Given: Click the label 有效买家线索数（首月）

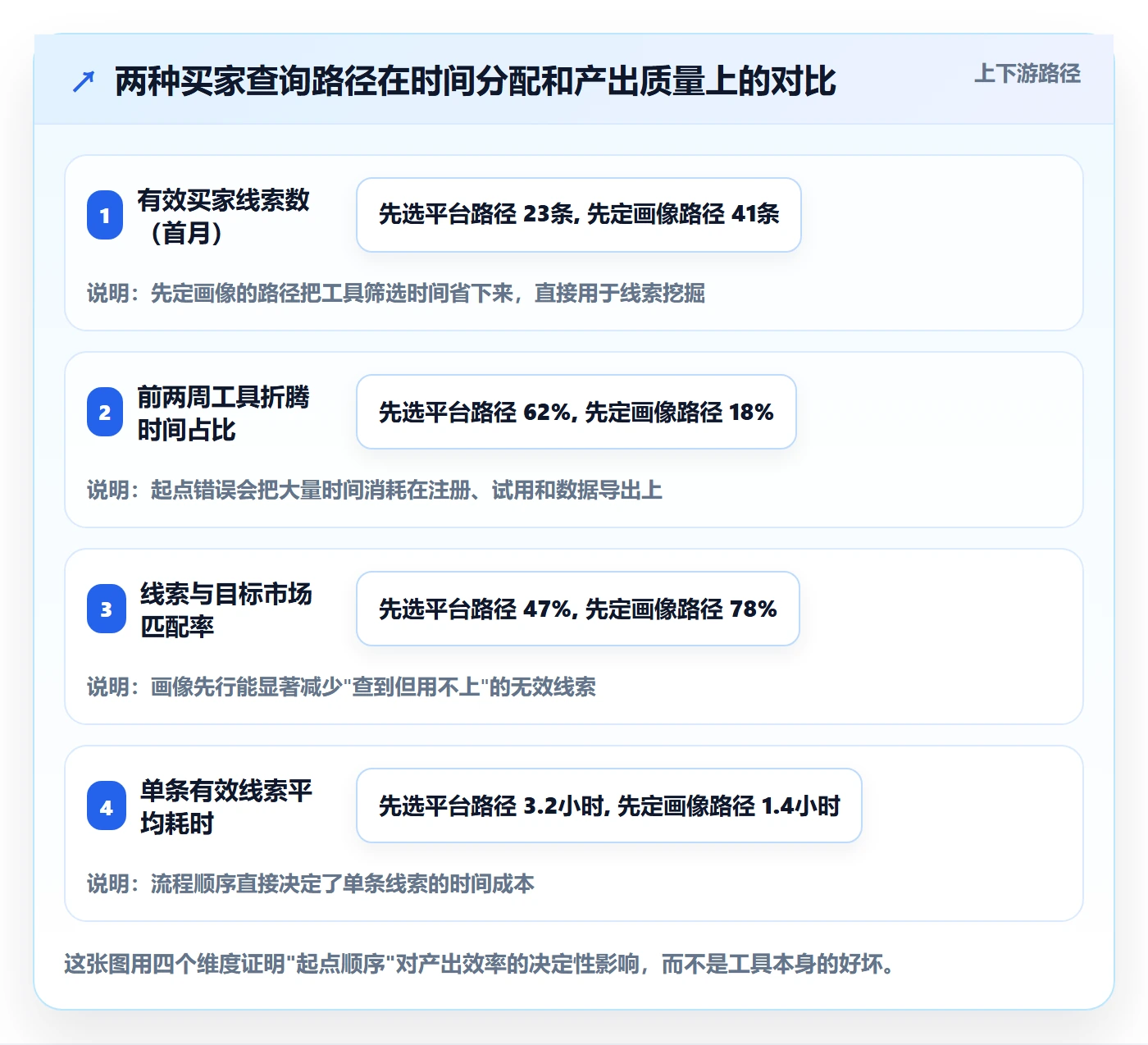Looking at the screenshot, I should [223, 216].
